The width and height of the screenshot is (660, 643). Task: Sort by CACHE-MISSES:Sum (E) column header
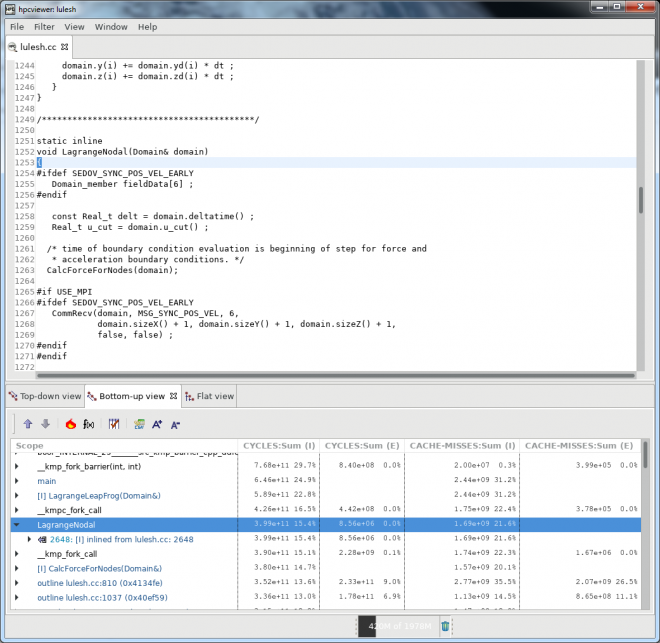[x=579, y=446]
